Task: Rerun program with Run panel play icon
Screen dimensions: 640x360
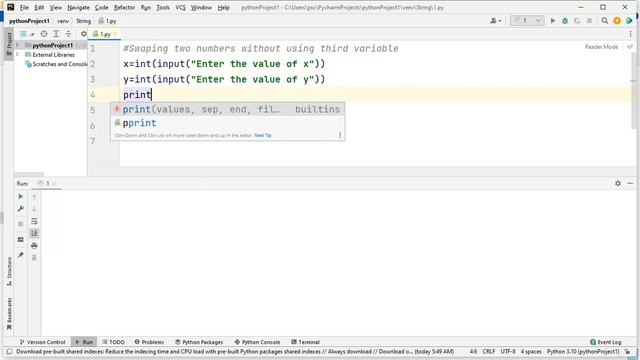Action: tap(20, 197)
